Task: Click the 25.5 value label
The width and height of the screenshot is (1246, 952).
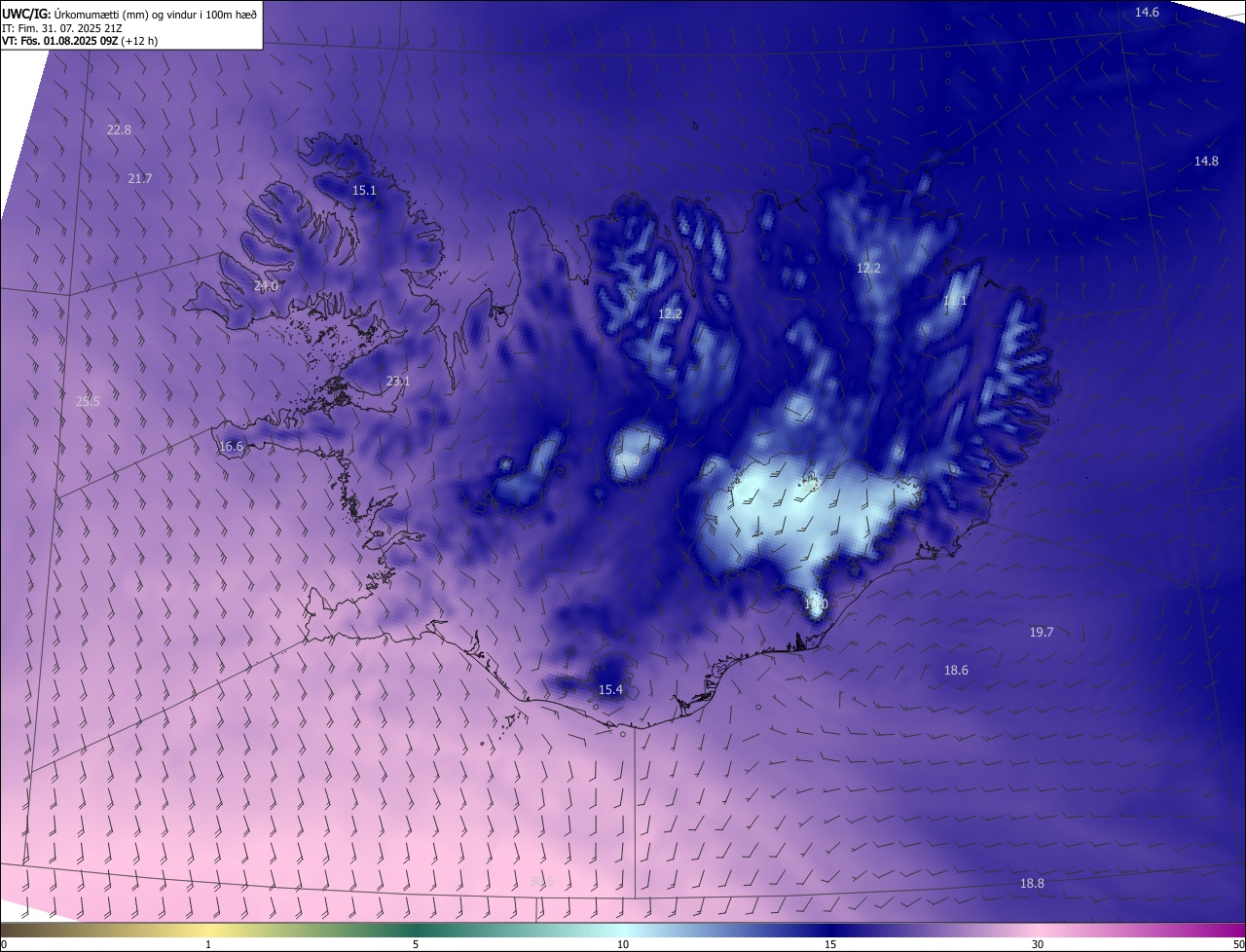Action: tap(88, 401)
